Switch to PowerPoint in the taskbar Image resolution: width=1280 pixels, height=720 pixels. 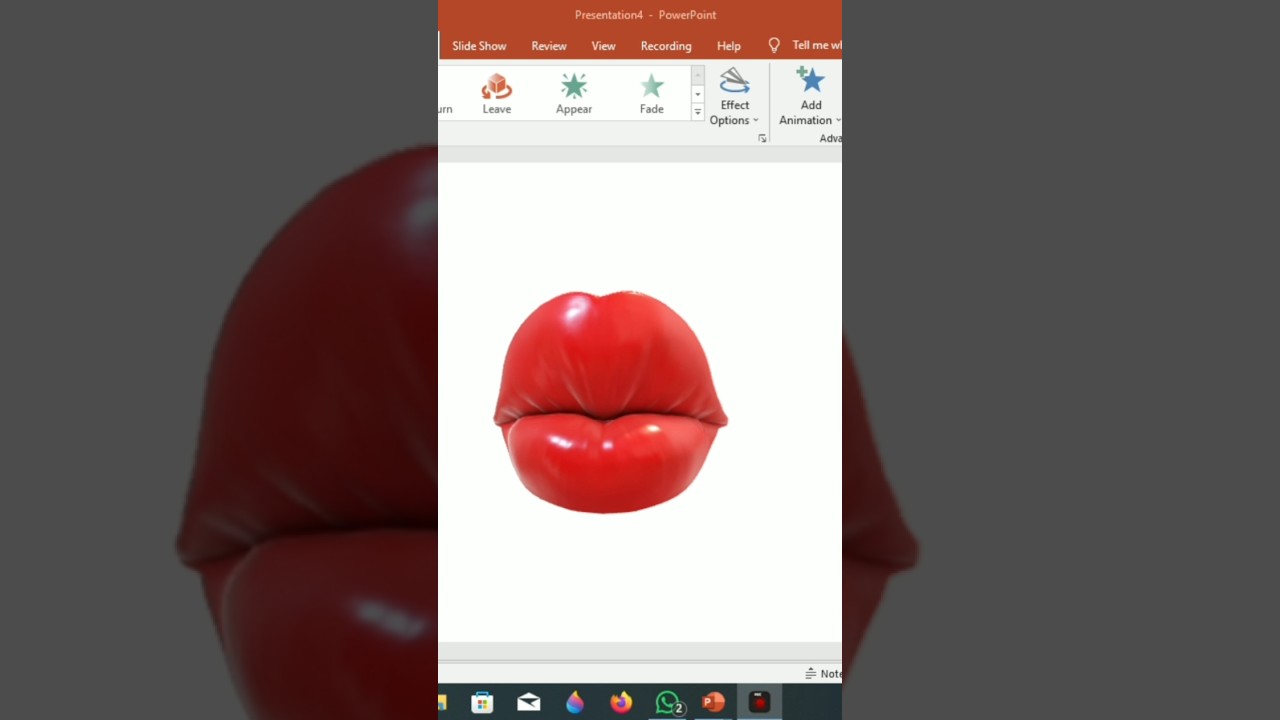pos(713,703)
